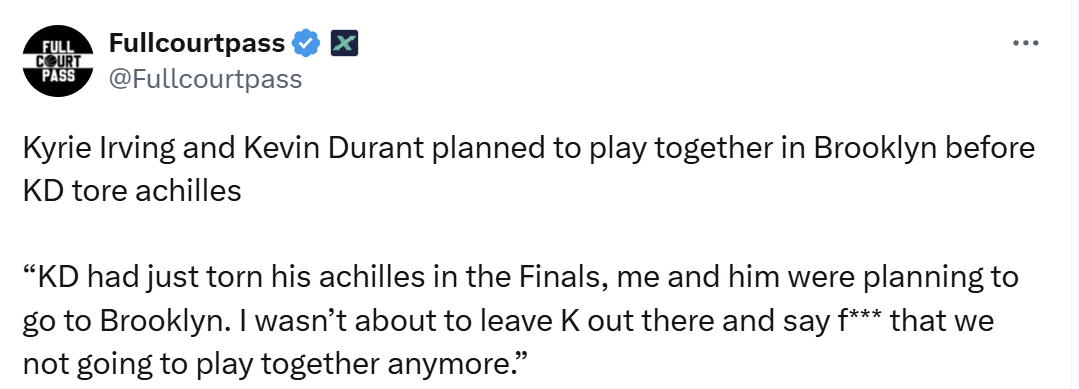Open the three-dot more options menu

click(1026, 43)
